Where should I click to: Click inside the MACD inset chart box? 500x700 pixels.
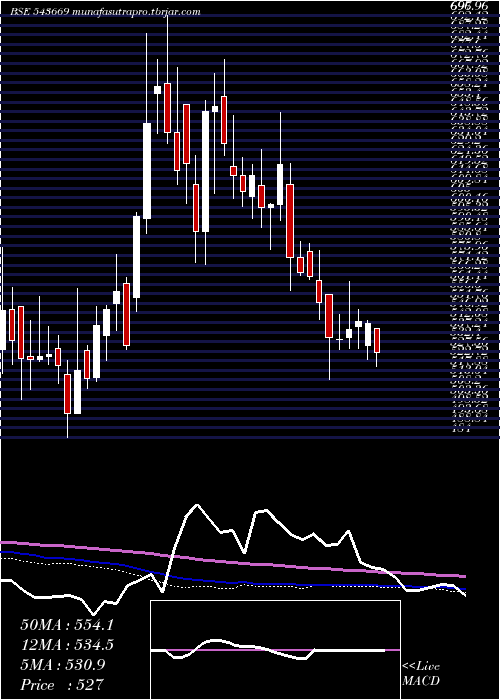[x=275, y=650]
